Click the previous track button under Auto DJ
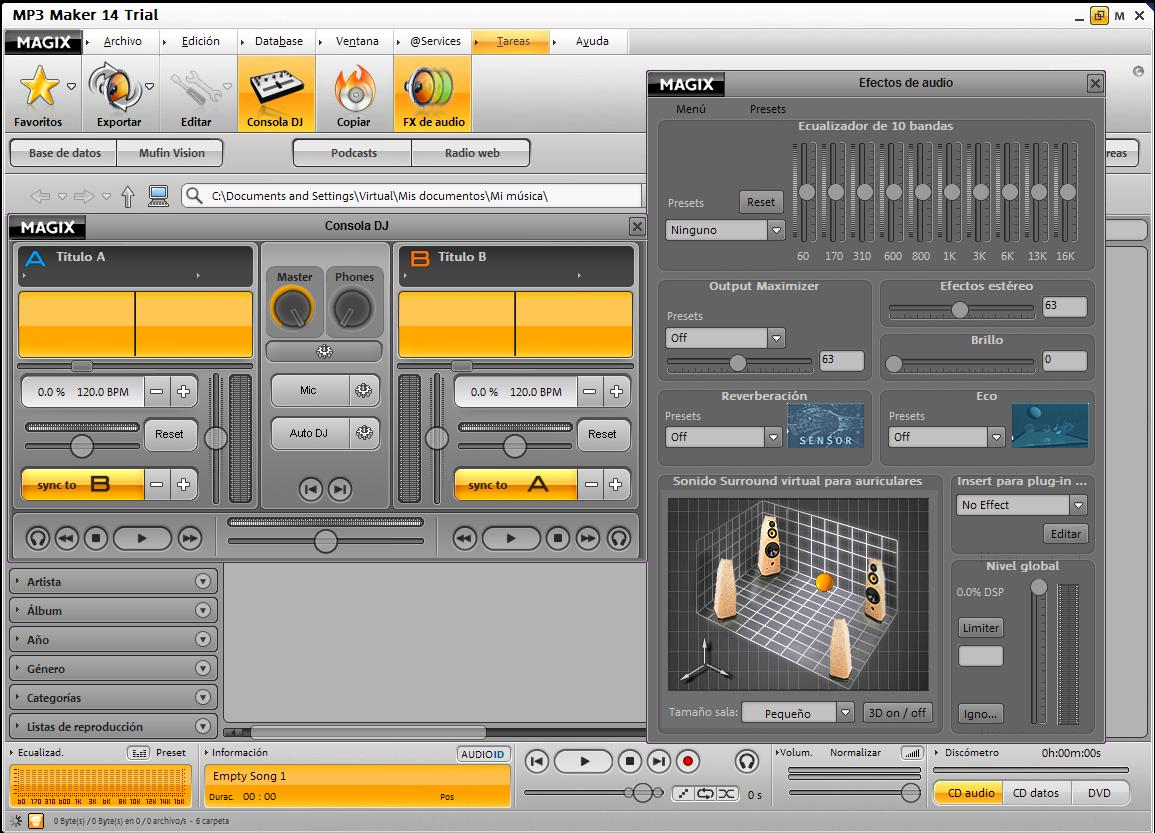The height and width of the screenshot is (833, 1155). point(311,489)
